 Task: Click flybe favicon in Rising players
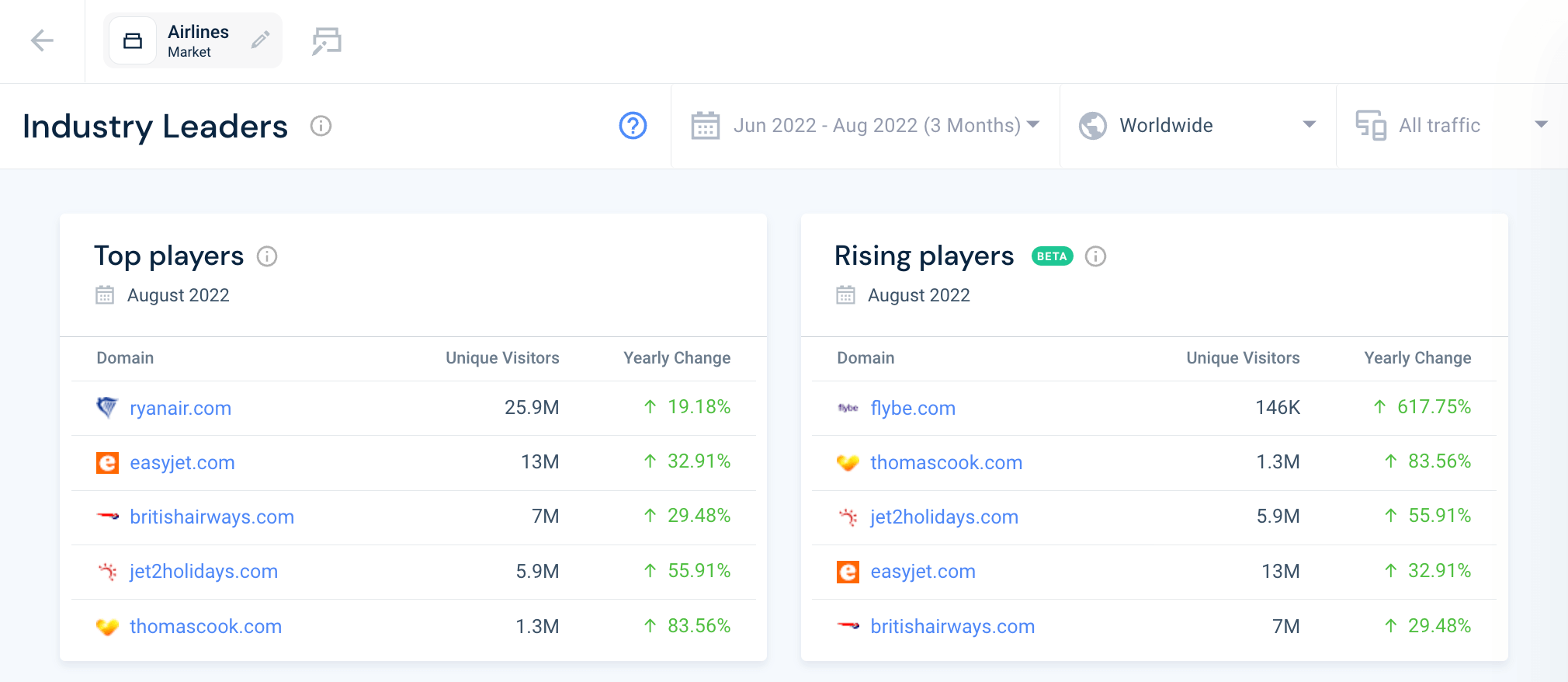tap(848, 408)
